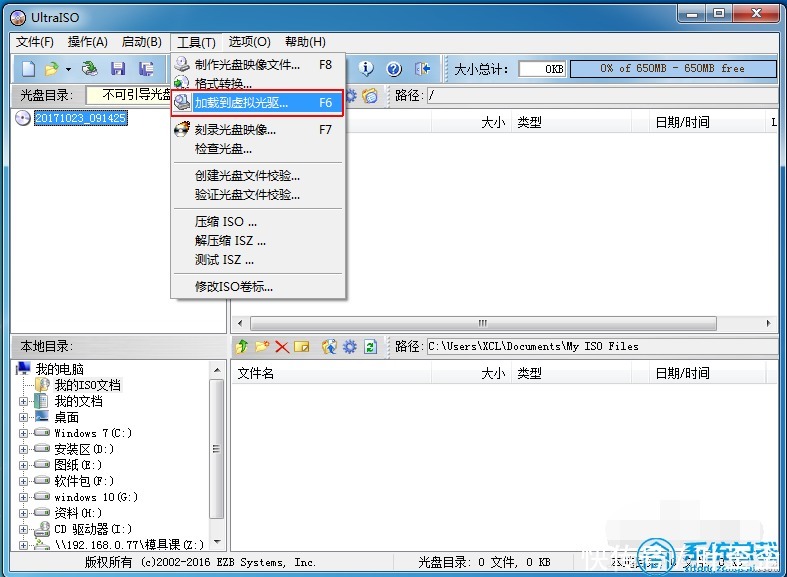Open the 帮助(H) menu

(305, 42)
